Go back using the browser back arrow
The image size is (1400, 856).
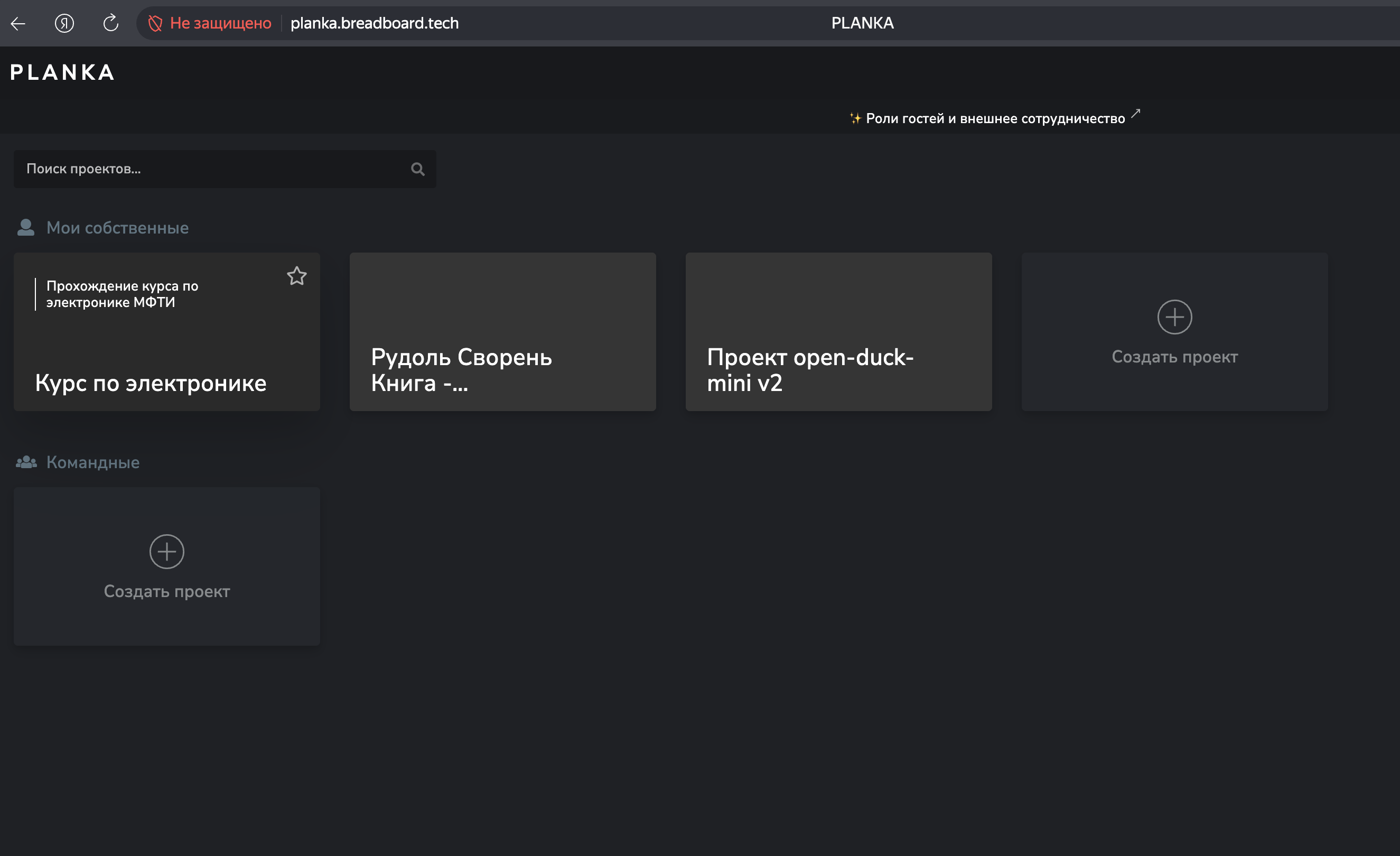[x=18, y=23]
